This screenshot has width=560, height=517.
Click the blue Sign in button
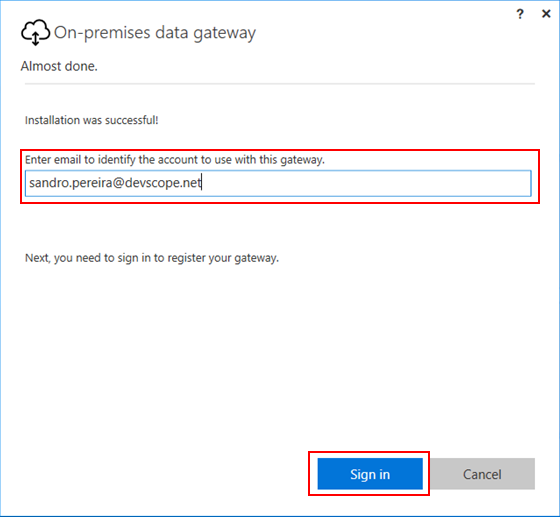[370, 474]
